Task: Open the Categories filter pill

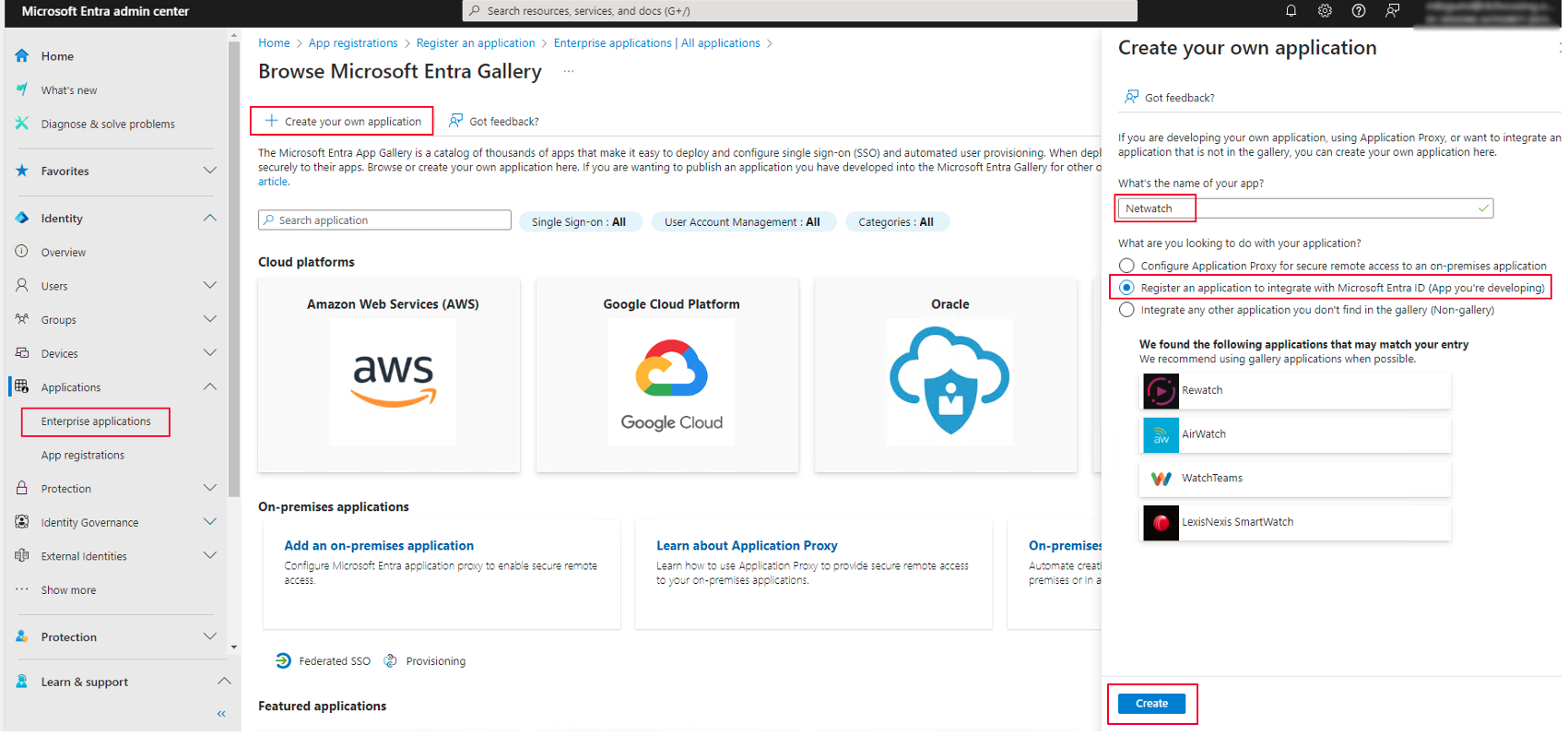Action: [x=896, y=222]
